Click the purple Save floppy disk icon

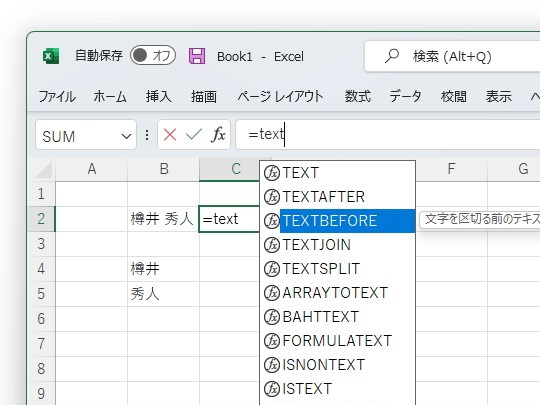(x=197, y=56)
